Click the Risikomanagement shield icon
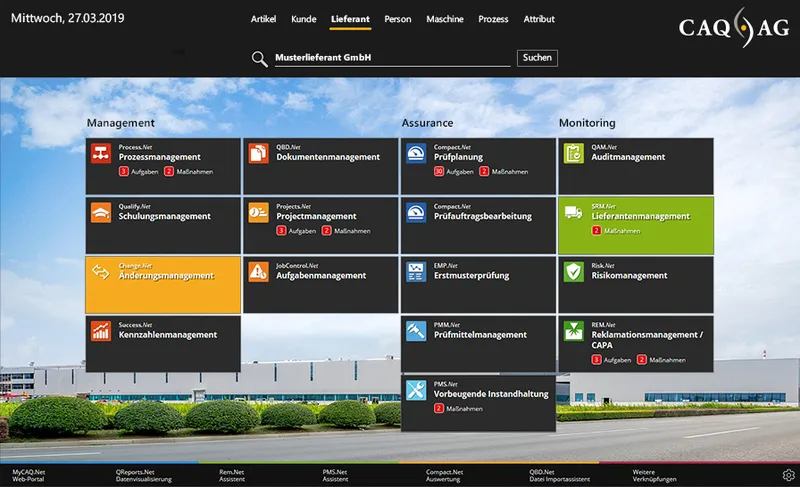Image resolution: width=800 pixels, height=487 pixels. (x=574, y=272)
